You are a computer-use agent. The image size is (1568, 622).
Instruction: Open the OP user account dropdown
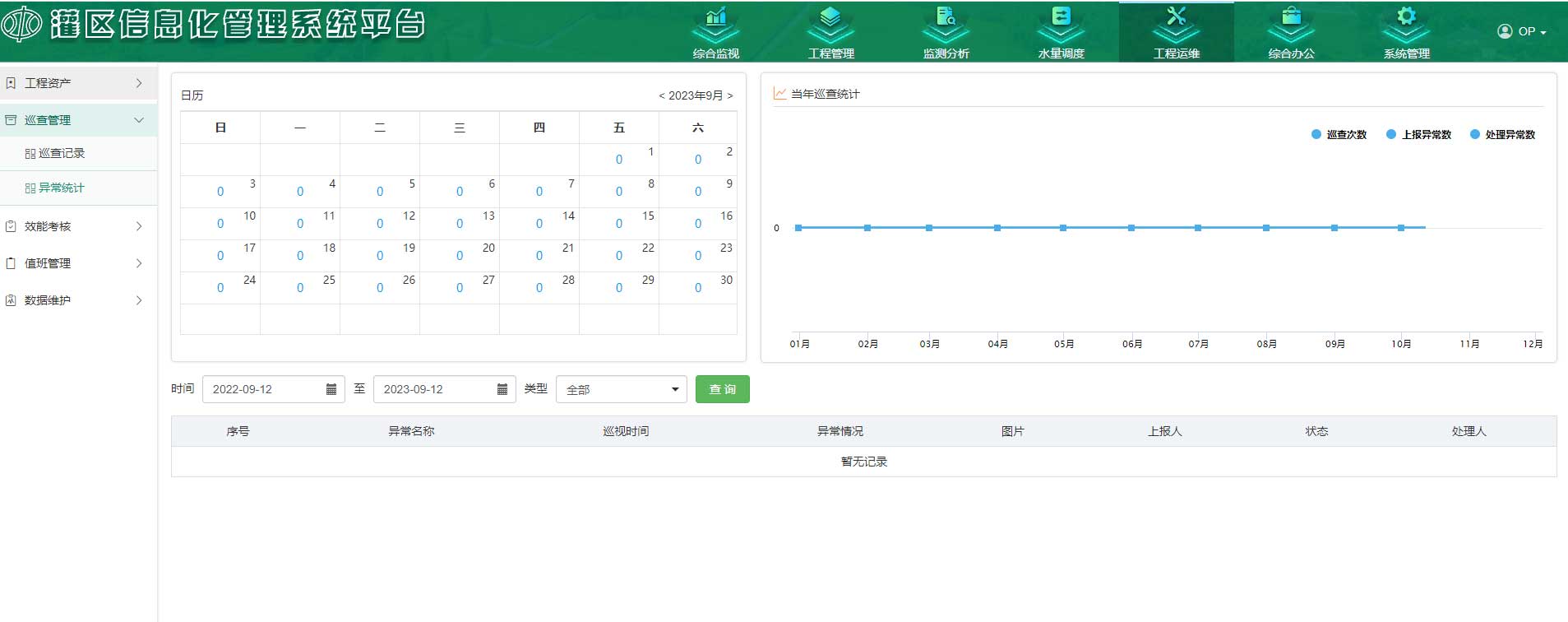coord(1521,31)
